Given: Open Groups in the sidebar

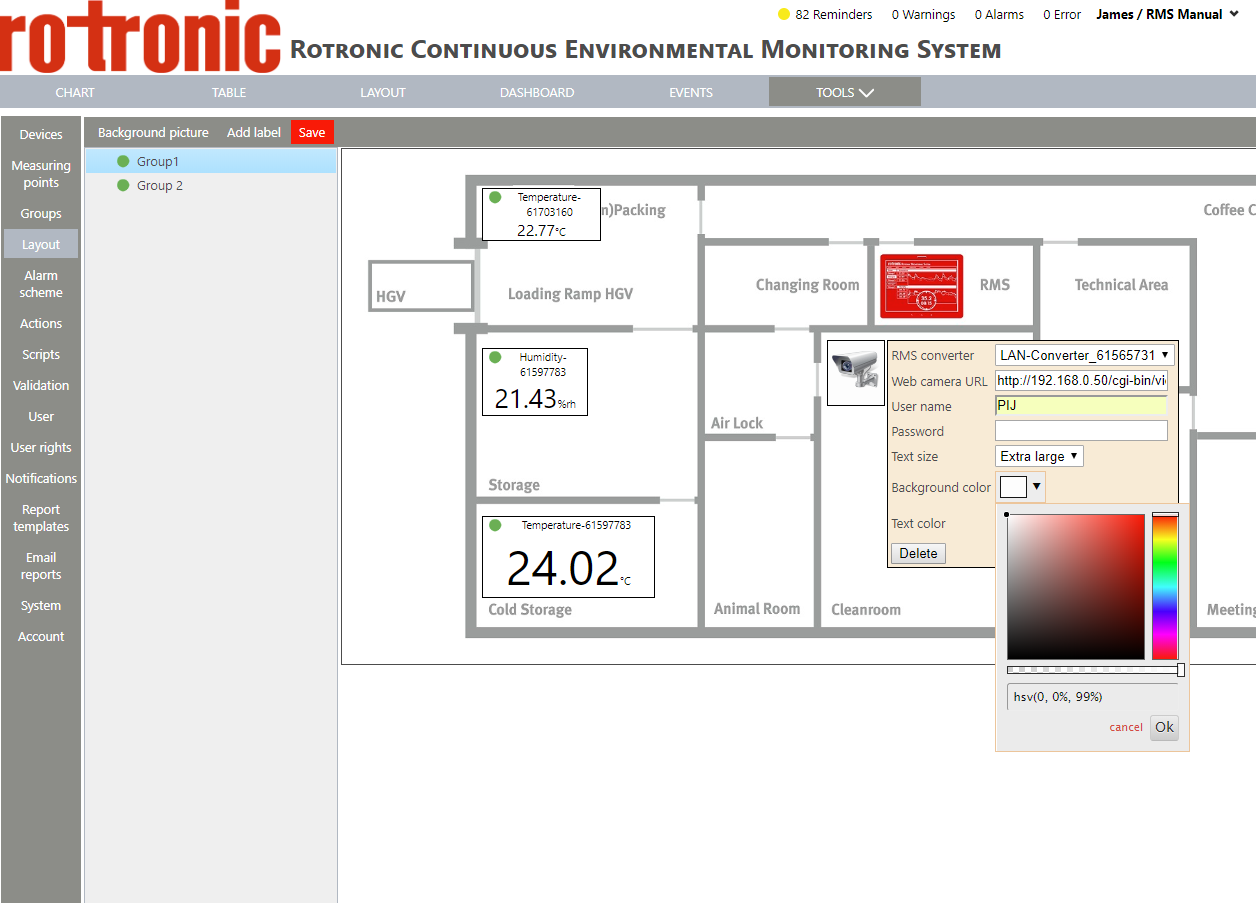Looking at the screenshot, I should coord(41,213).
